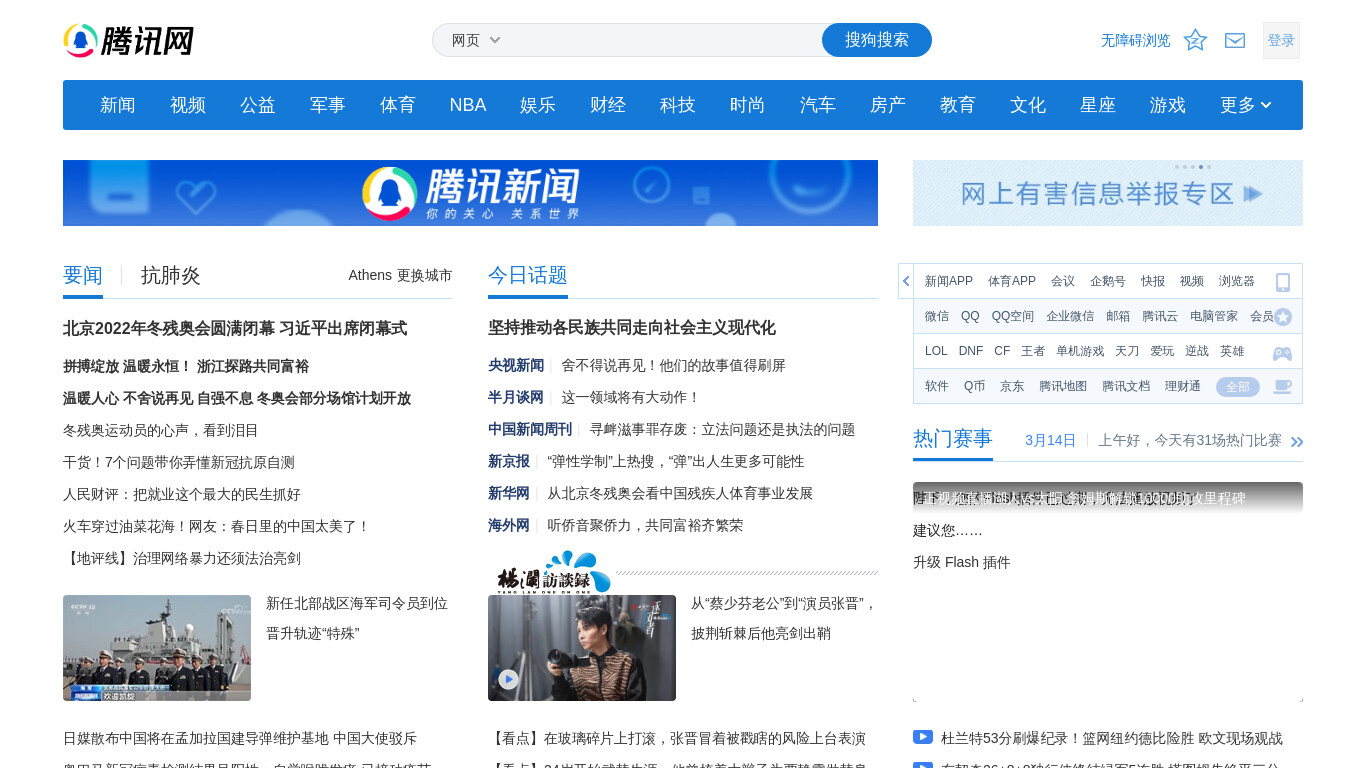
Task: Open 腾讯云 link
Action: pos(1160,317)
